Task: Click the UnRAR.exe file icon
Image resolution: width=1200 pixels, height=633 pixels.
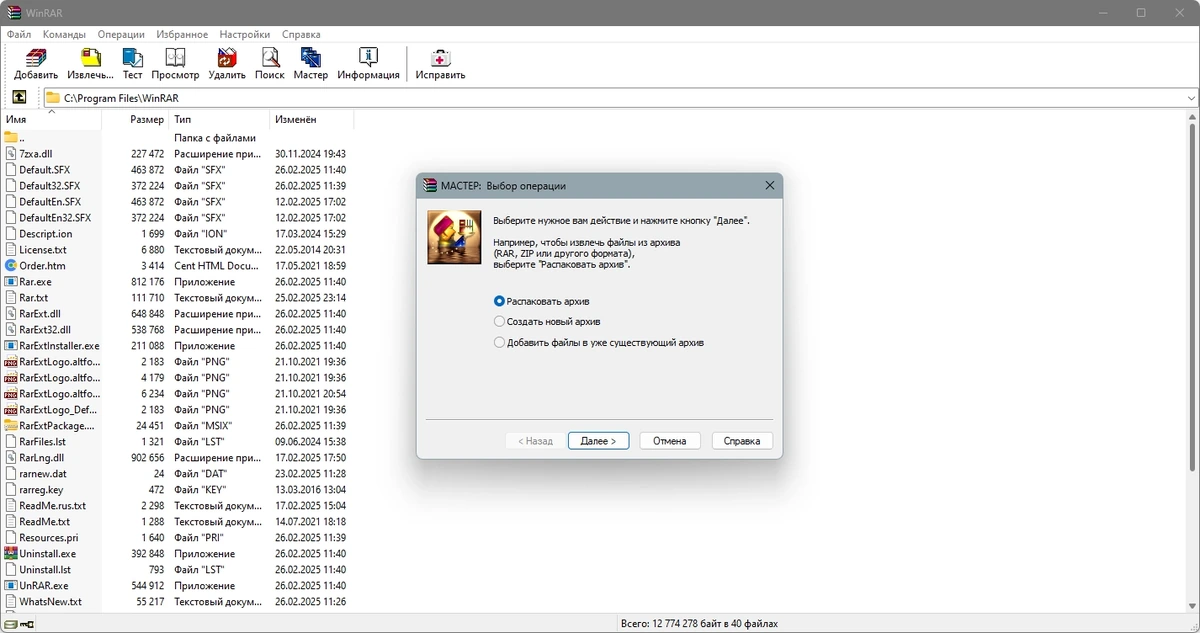Action: 11,586
